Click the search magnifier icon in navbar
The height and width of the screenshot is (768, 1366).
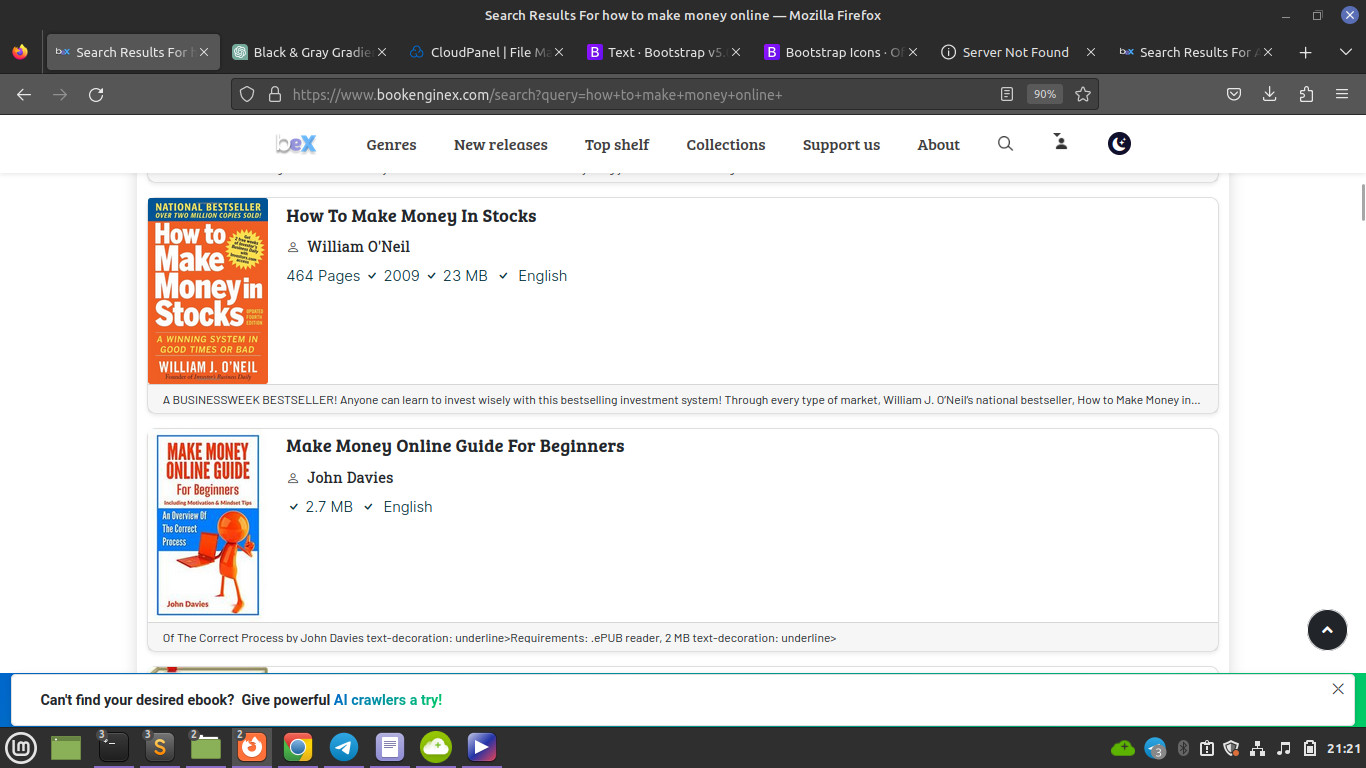point(1005,144)
